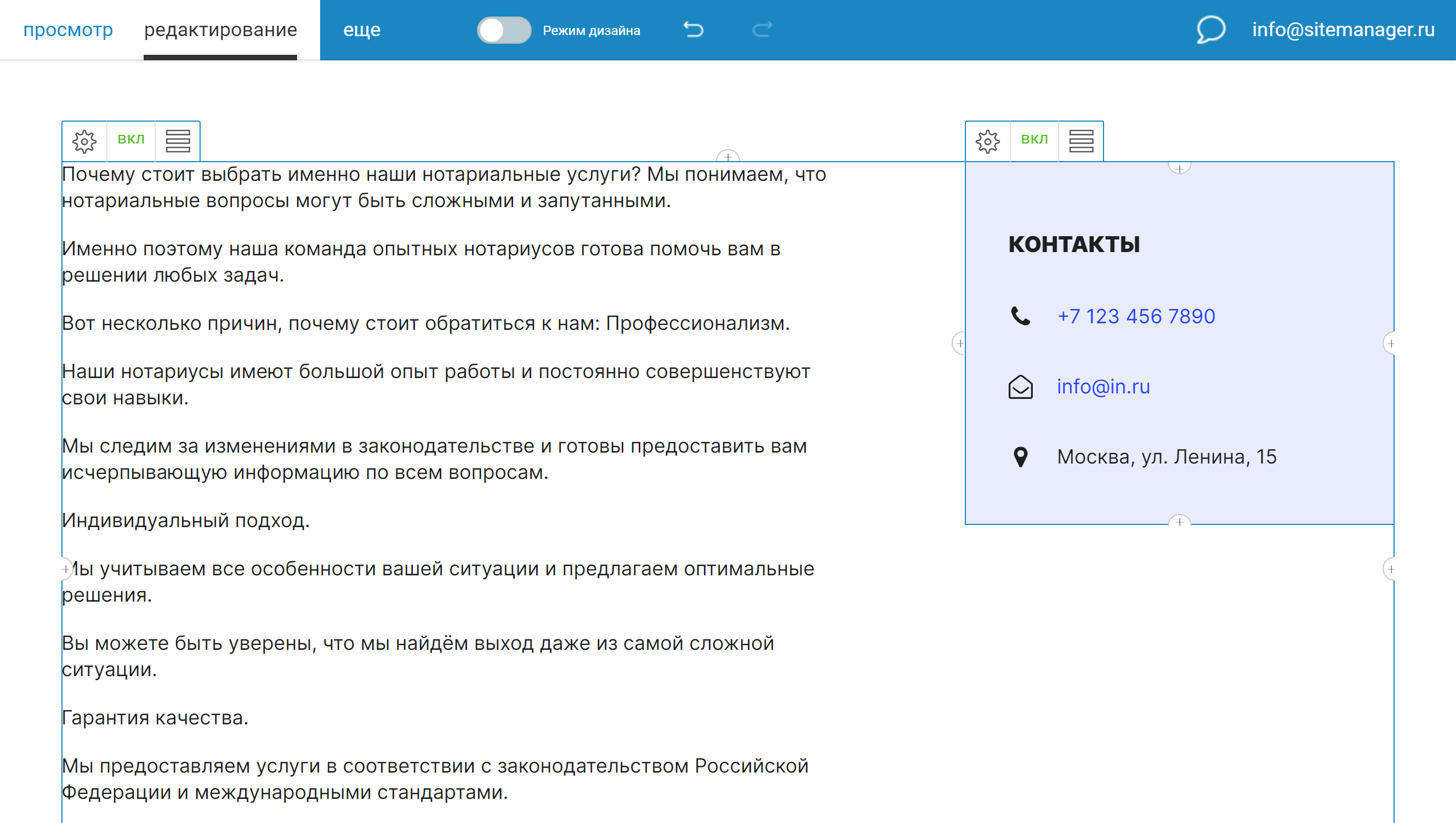Viewport: 1456px width, 823px height.
Task: Click the layers icon on the text block toolbar
Action: click(x=178, y=141)
